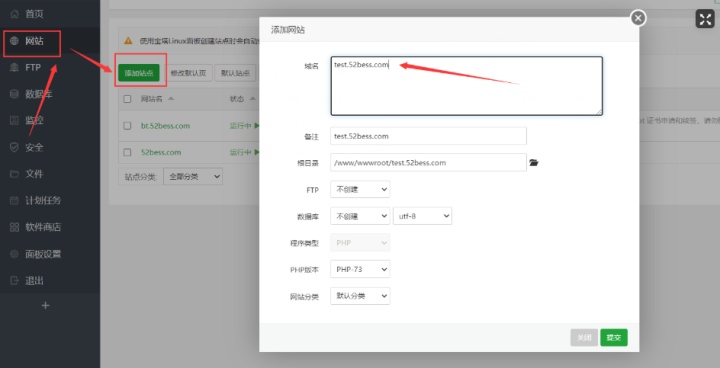720x368 pixels.
Task: Open the 文件 files menu item
Action: point(50,174)
